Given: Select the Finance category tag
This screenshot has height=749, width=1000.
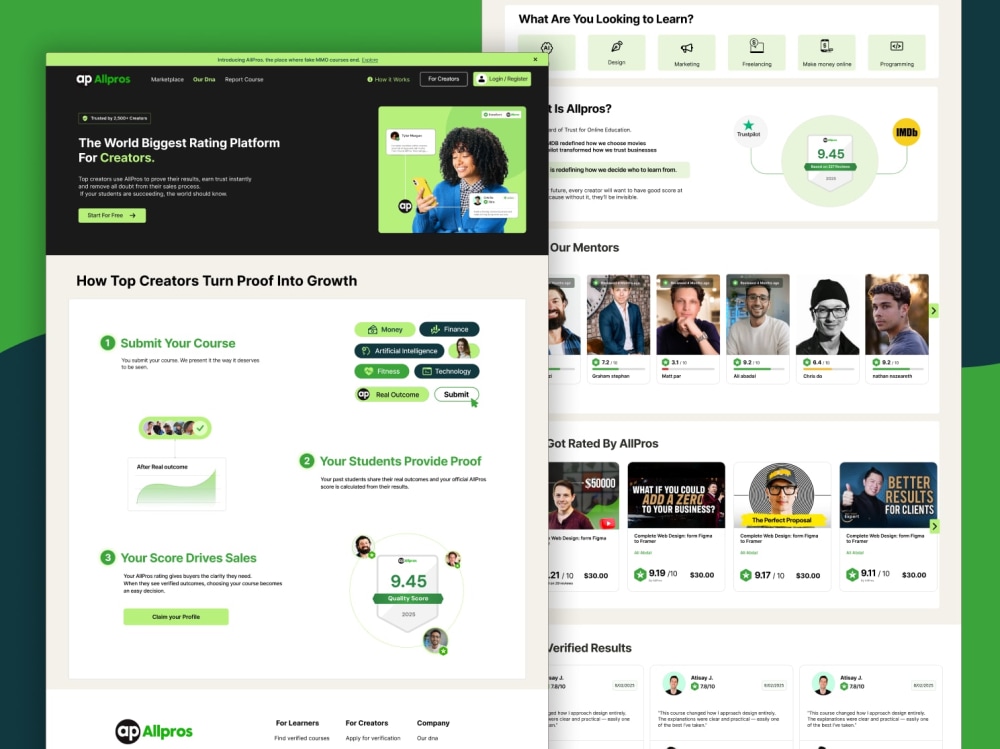Looking at the screenshot, I should (x=449, y=329).
